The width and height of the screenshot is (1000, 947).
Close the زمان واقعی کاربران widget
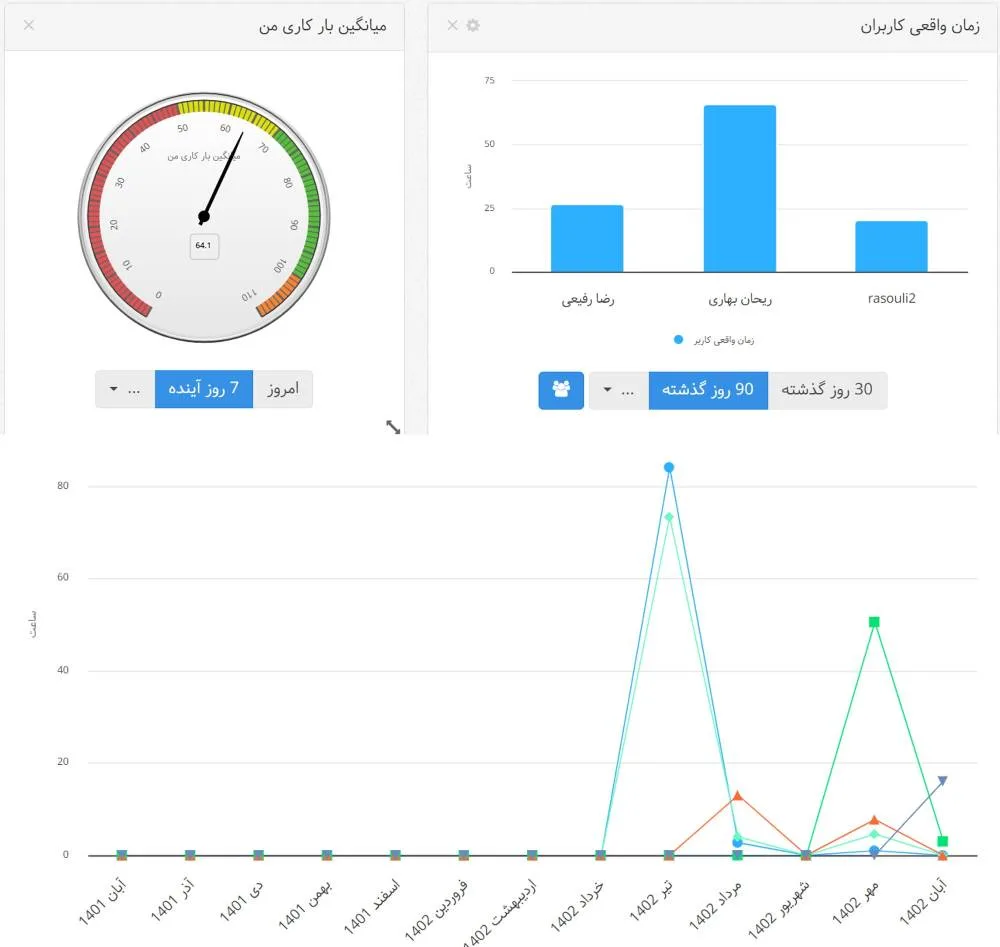point(452,25)
